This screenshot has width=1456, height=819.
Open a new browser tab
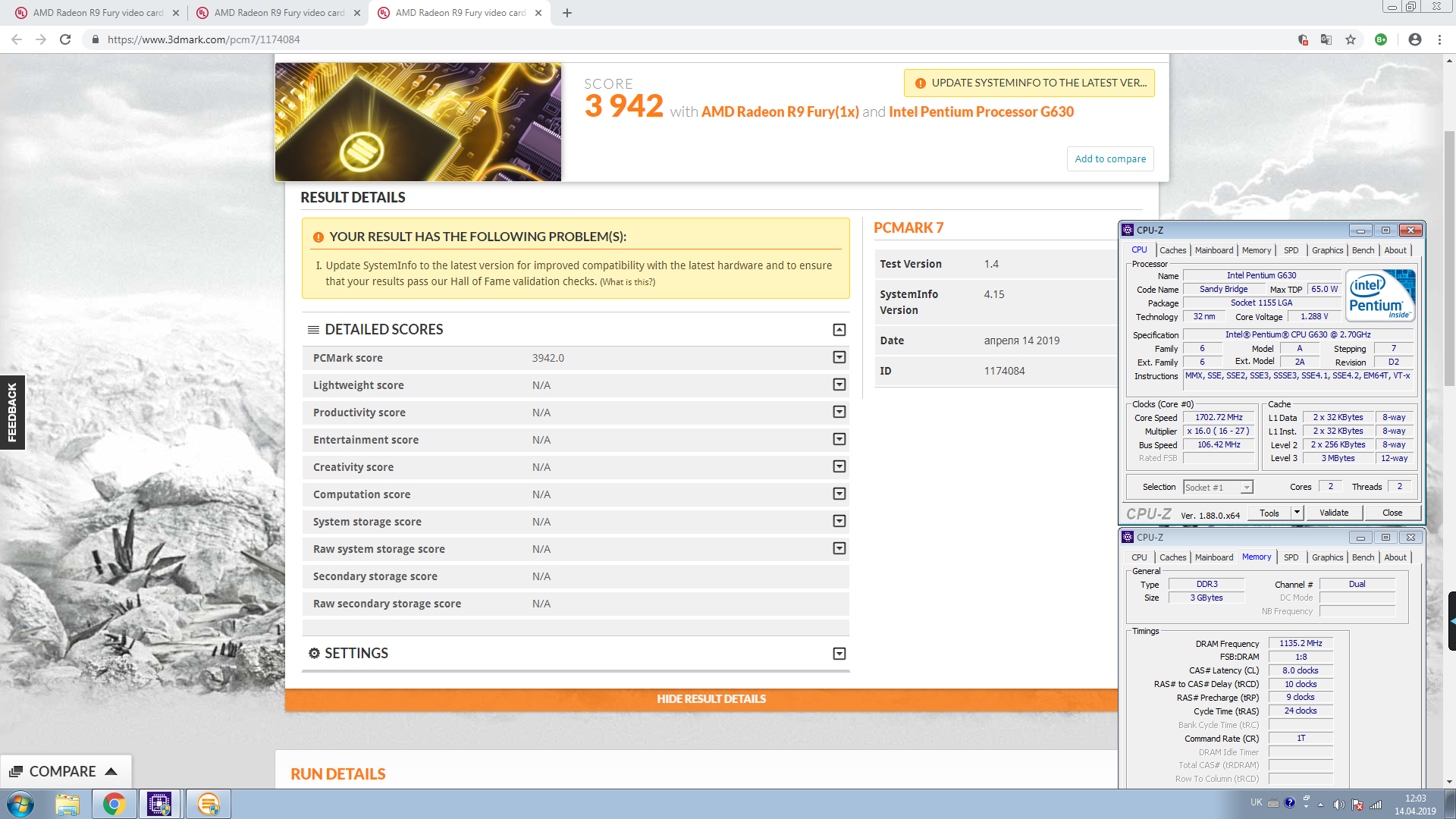click(x=566, y=13)
